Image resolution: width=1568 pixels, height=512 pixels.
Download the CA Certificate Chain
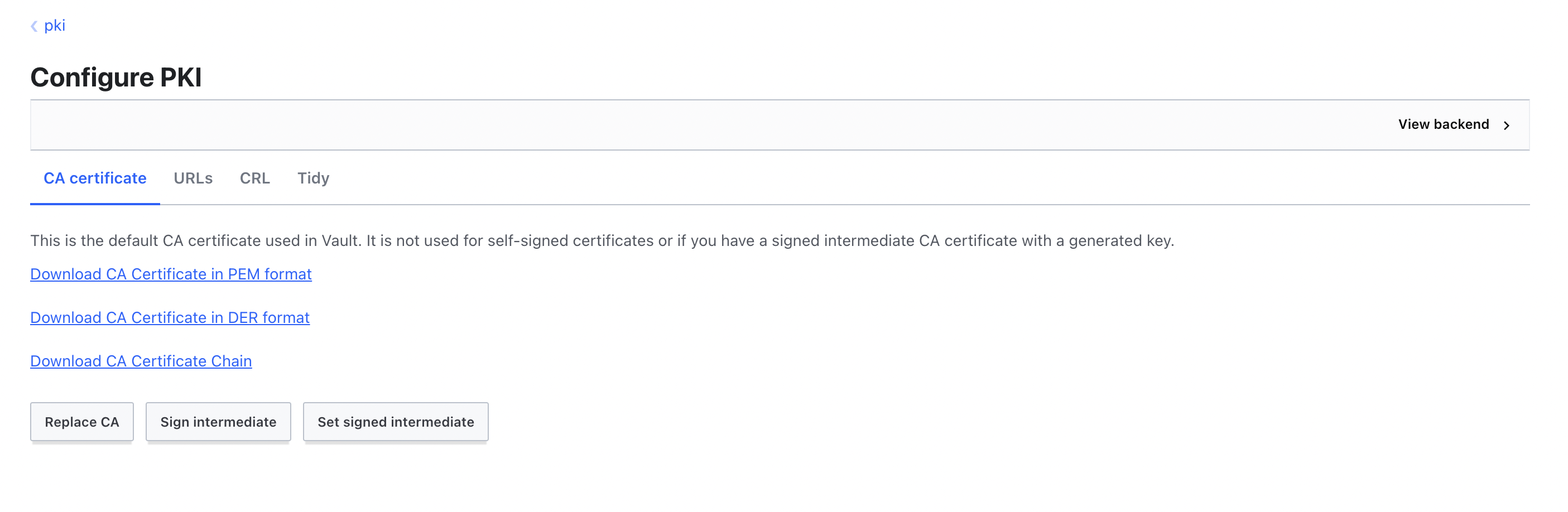[x=141, y=361]
